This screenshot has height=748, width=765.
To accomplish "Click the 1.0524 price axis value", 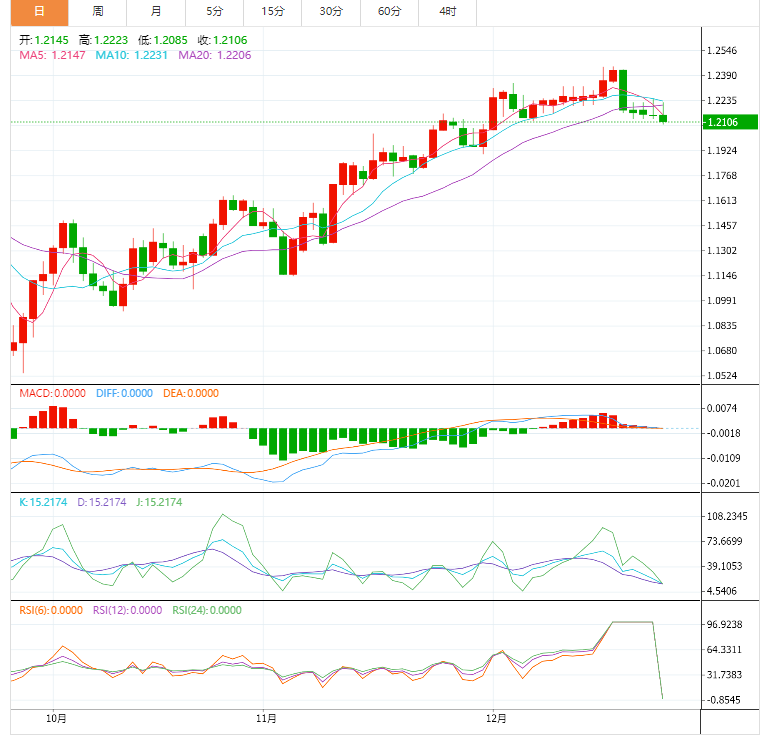I will (722, 376).
